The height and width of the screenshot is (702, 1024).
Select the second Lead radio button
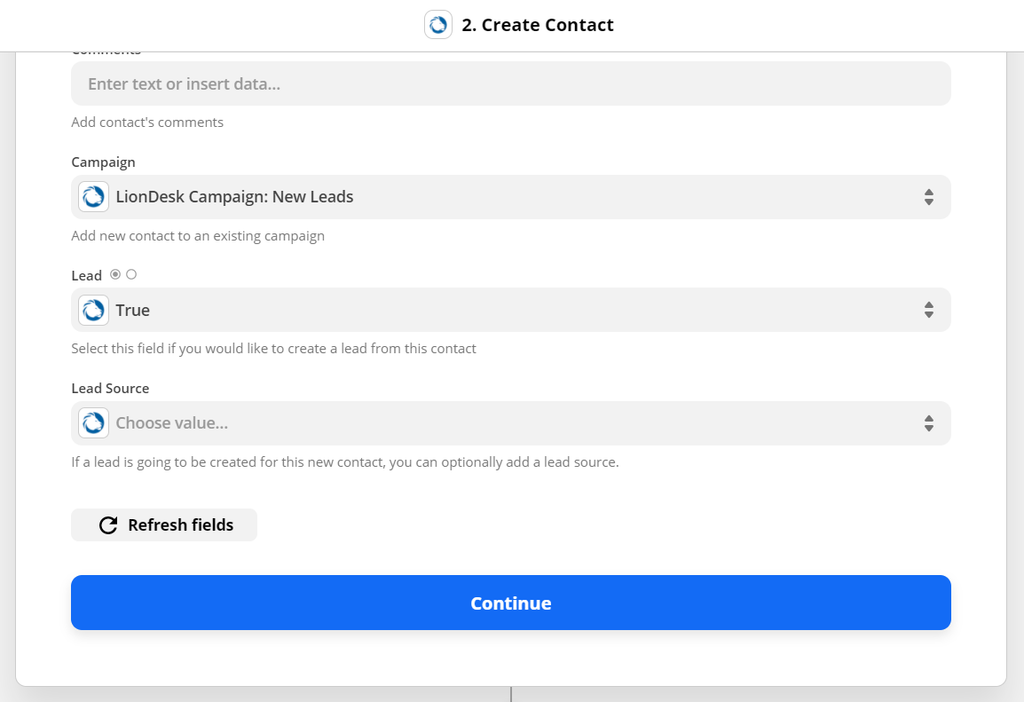(x=130, y=273)
